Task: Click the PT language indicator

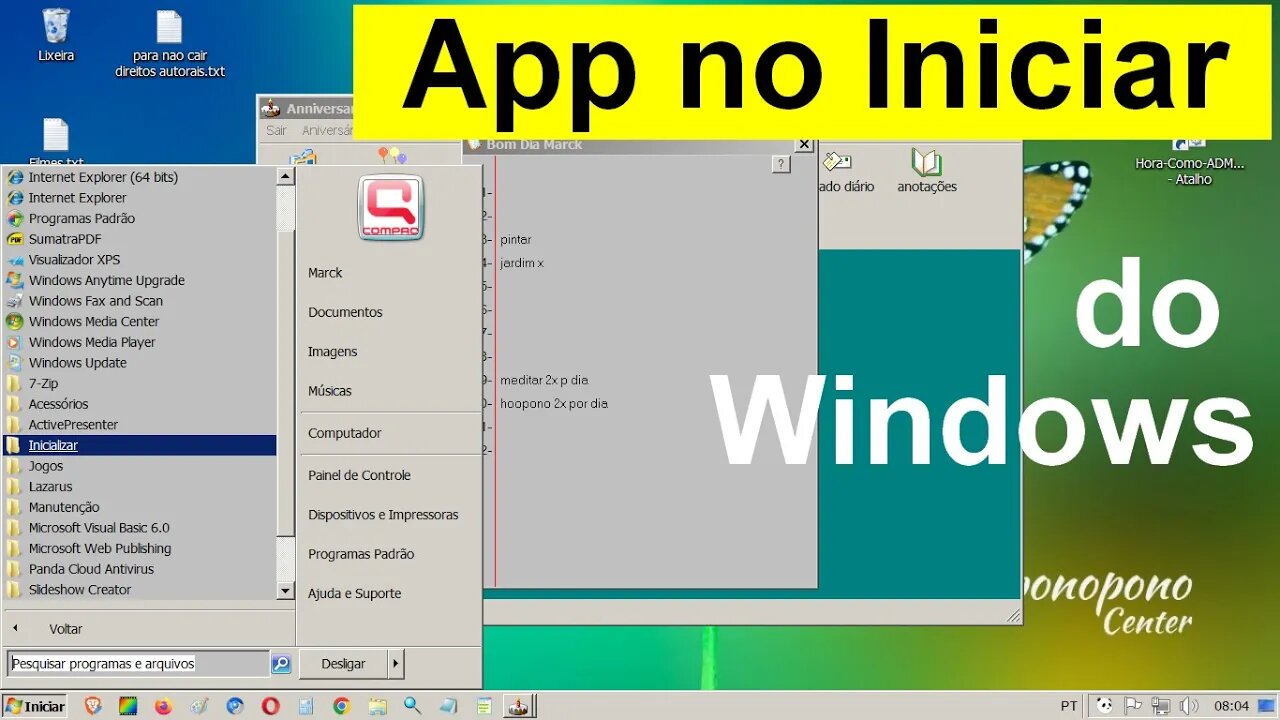Action: click(x=1069, y=706)
